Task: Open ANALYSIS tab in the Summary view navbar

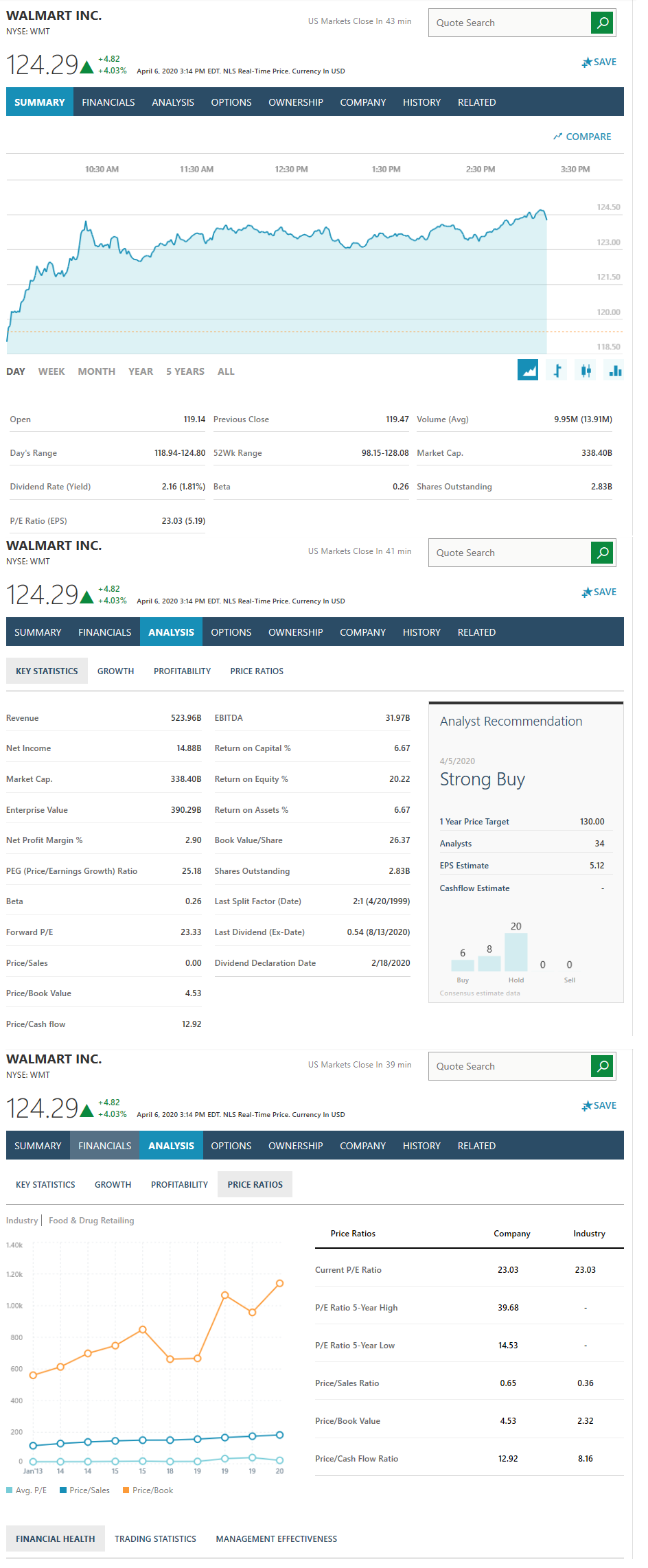Action: pos(173,102)
